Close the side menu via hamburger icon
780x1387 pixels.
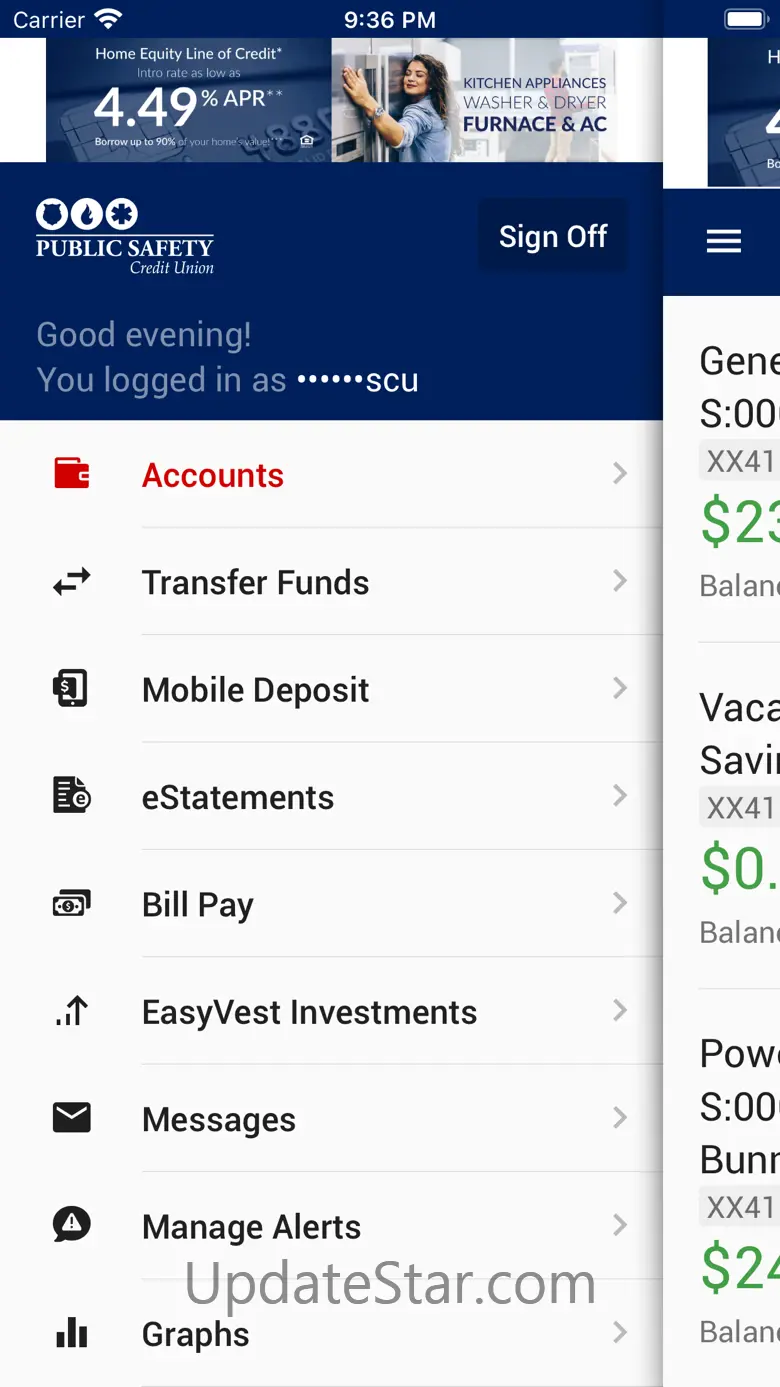[x=724, y=241]
